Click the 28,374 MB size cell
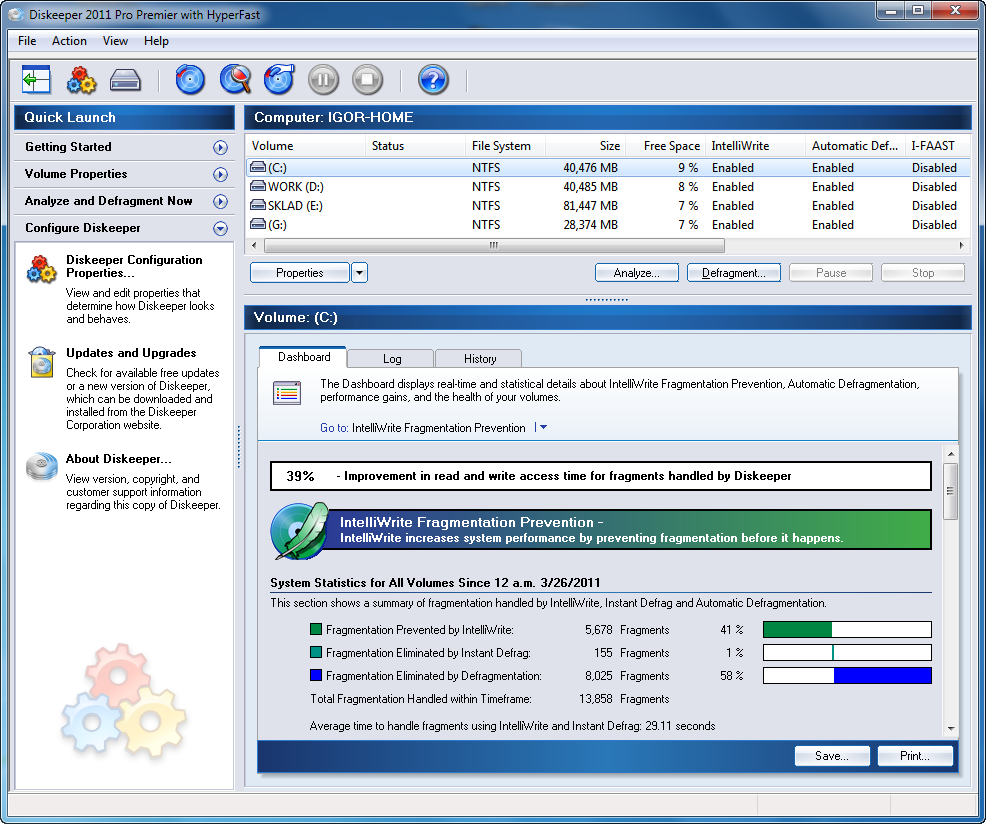986x824 pixels. (590, 225)
